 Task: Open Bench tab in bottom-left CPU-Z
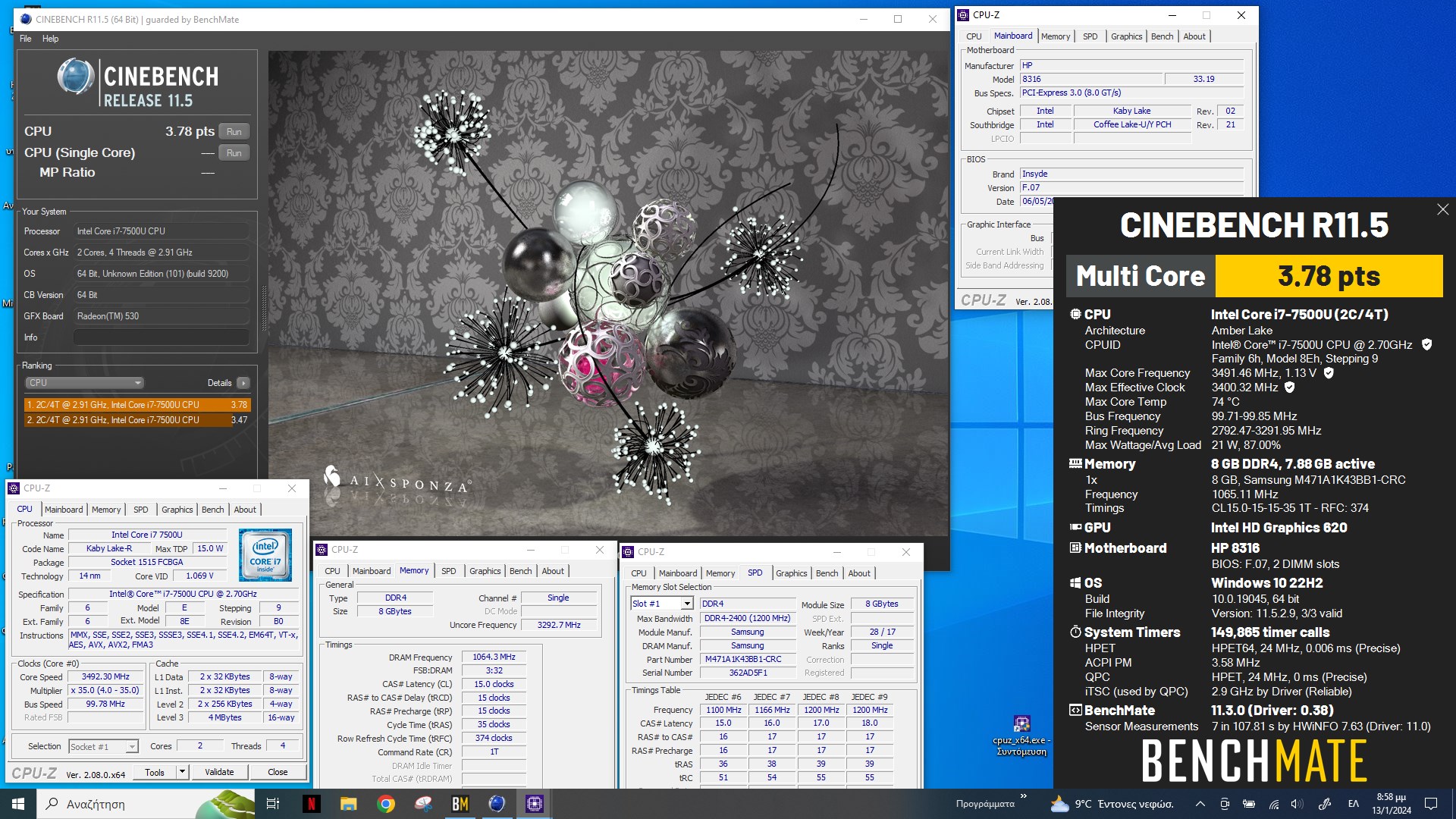click(x=212, y=510)
